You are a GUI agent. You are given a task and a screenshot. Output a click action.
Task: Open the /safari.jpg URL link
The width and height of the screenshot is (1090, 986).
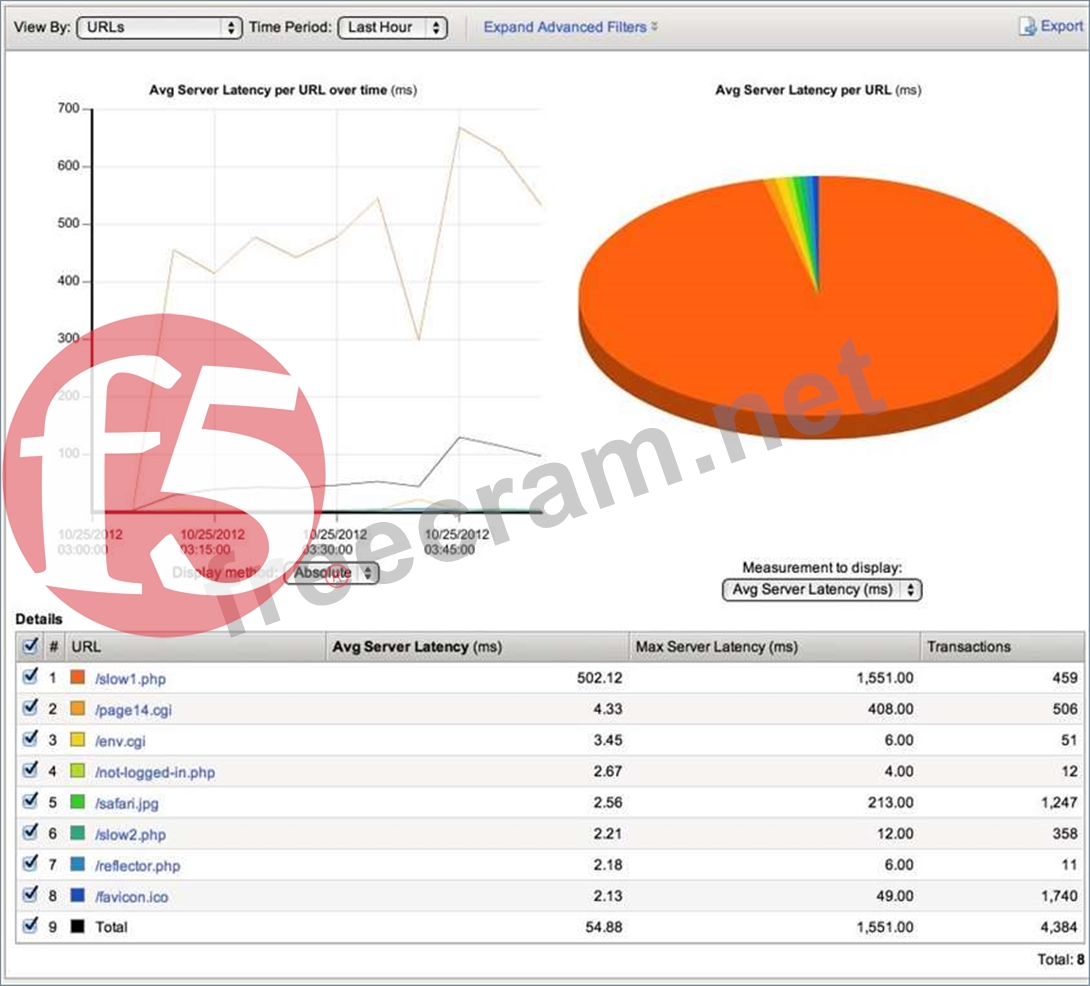pyautogui.click(x=127, y=803)
